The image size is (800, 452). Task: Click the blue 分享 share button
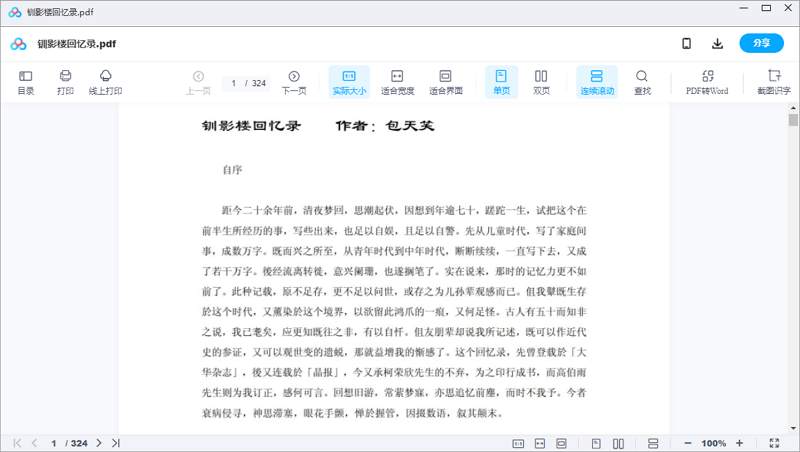762,43
